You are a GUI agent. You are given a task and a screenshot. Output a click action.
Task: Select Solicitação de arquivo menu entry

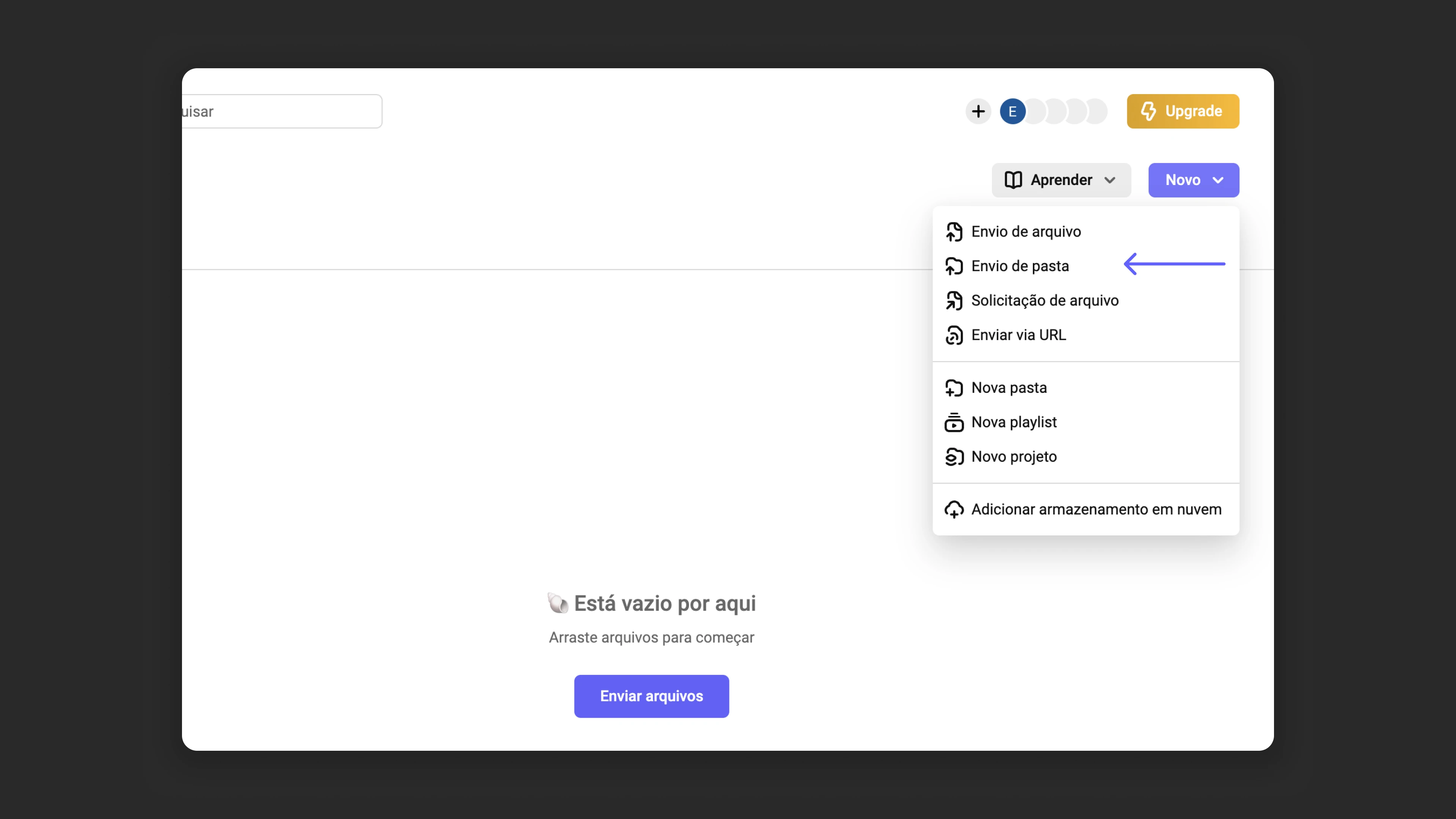1086,301
